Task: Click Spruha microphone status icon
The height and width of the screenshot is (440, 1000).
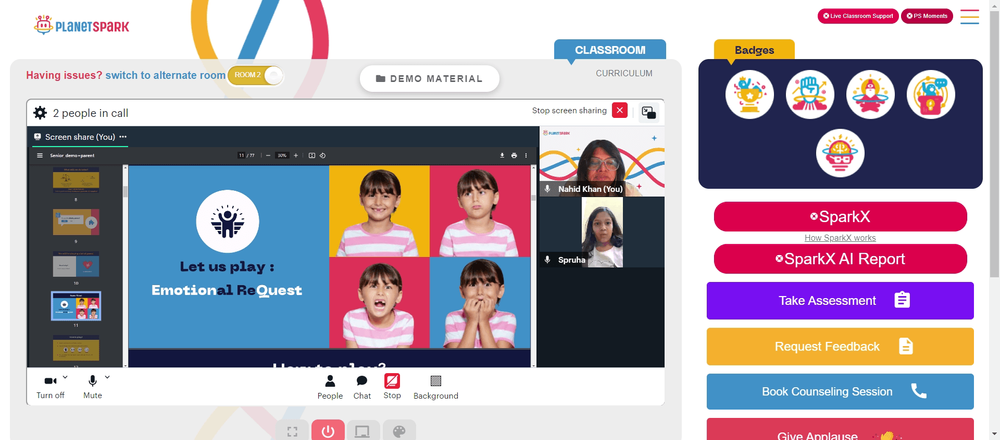Action: tap(547, 260)
